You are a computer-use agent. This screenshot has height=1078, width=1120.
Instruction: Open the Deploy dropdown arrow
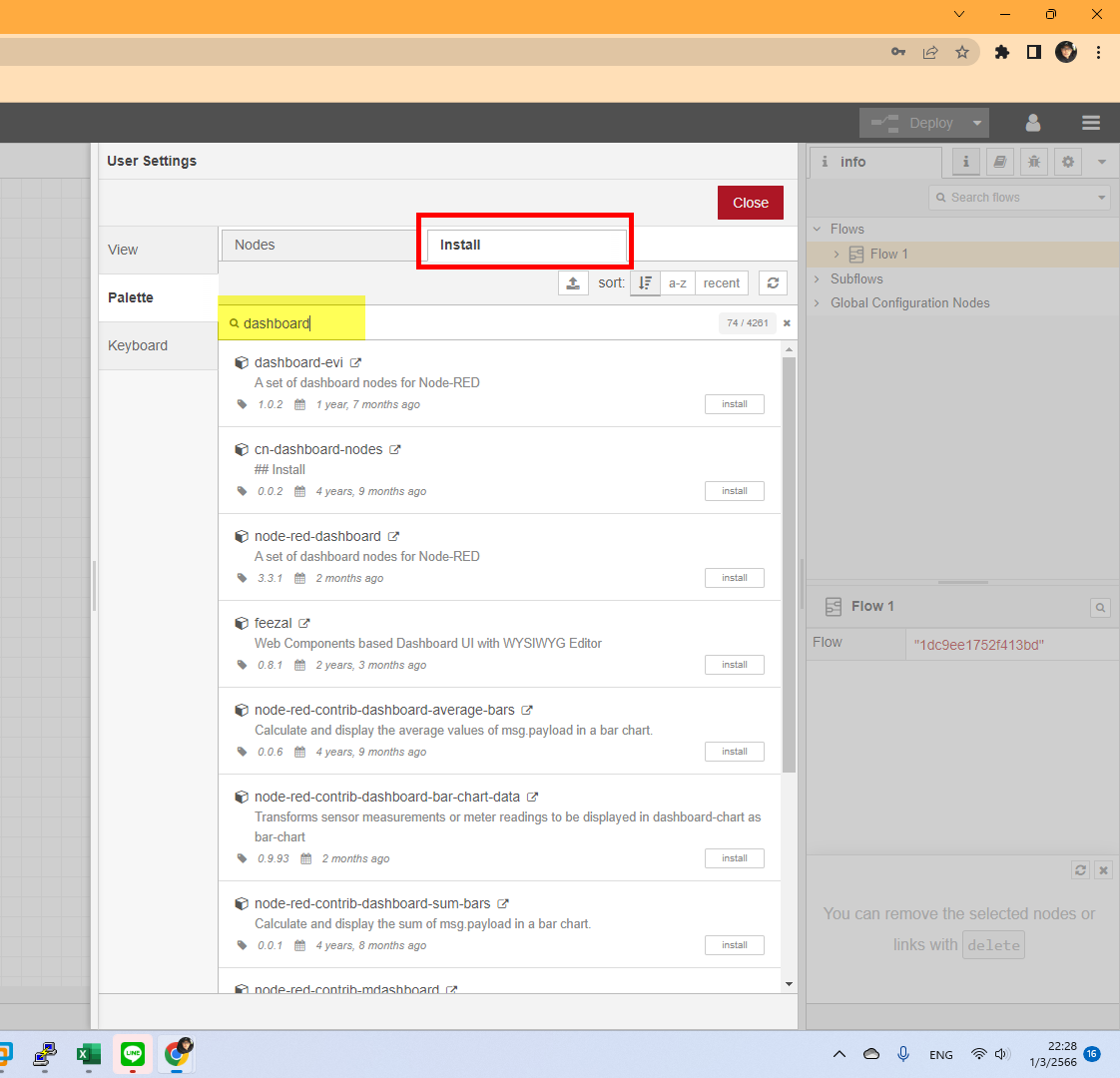(977, 123)
